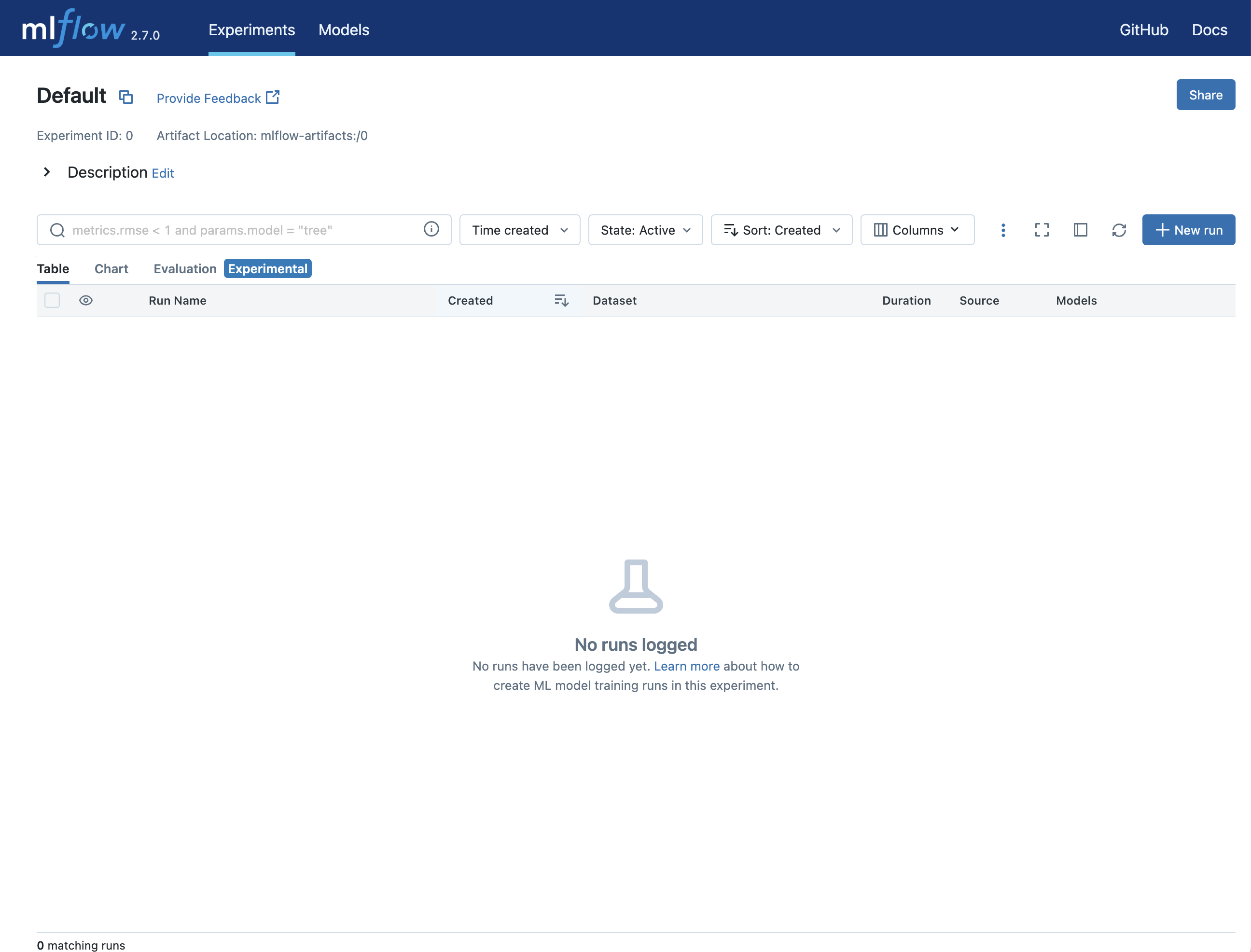The image size is (1251, 952).
Task: Click the search info icon
Action: 431,229
